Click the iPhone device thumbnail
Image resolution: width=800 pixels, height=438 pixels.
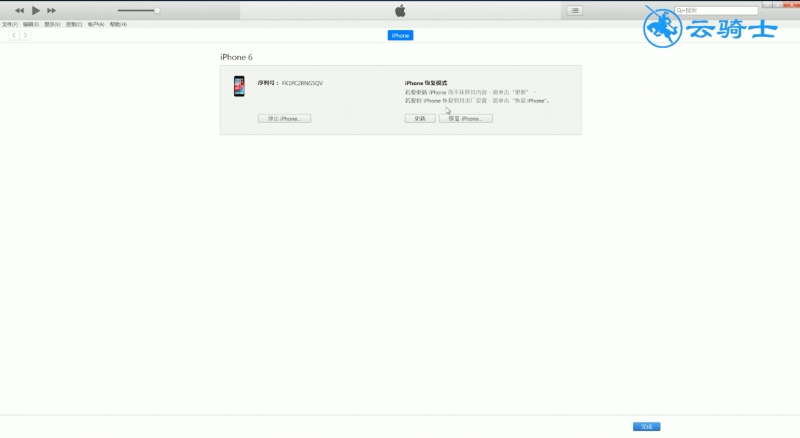pyautogui.click(x=239, y=86)
